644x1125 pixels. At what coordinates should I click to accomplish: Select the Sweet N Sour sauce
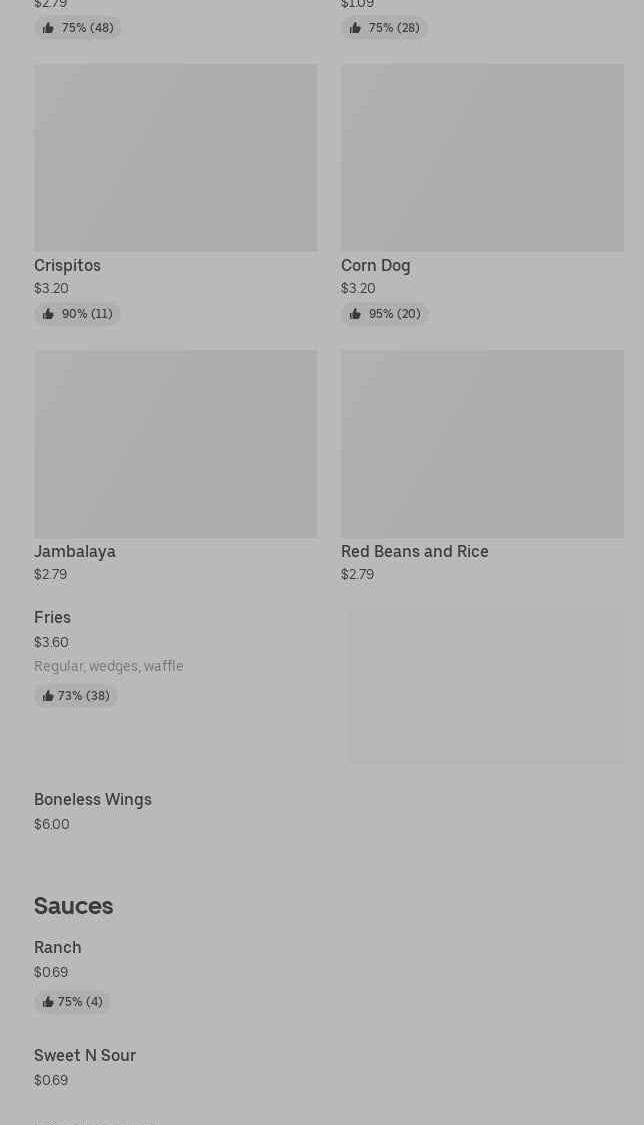click(85, 1056)
